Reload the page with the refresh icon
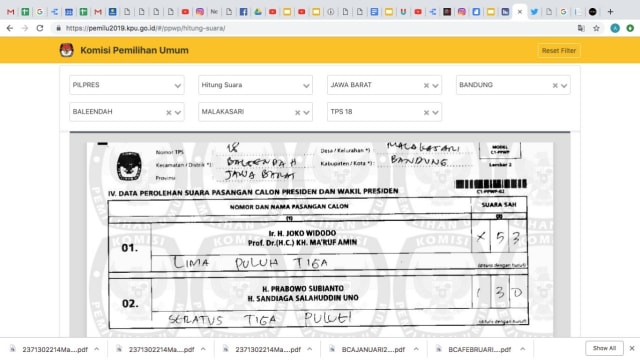Image resolution: width=640 pixels, height=360 pixels. [x=40, y=28]
